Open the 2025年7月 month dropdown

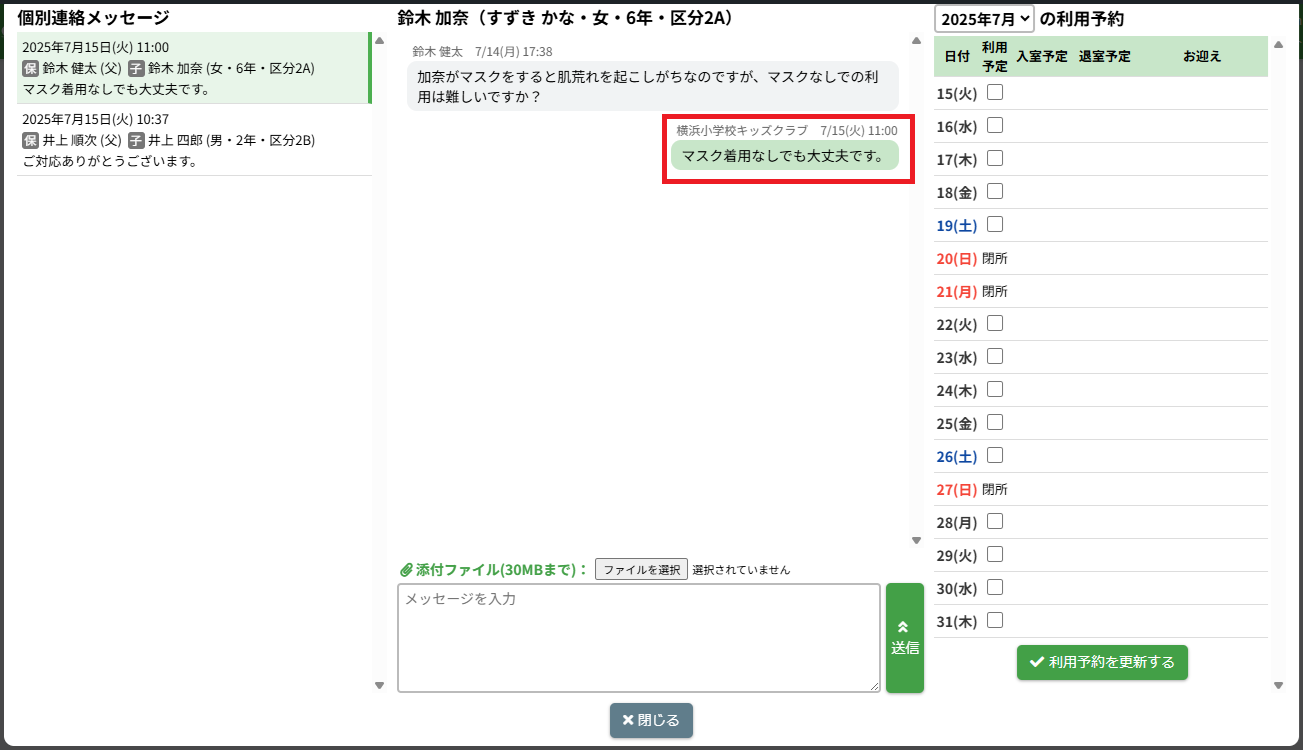tap(984, 19)
